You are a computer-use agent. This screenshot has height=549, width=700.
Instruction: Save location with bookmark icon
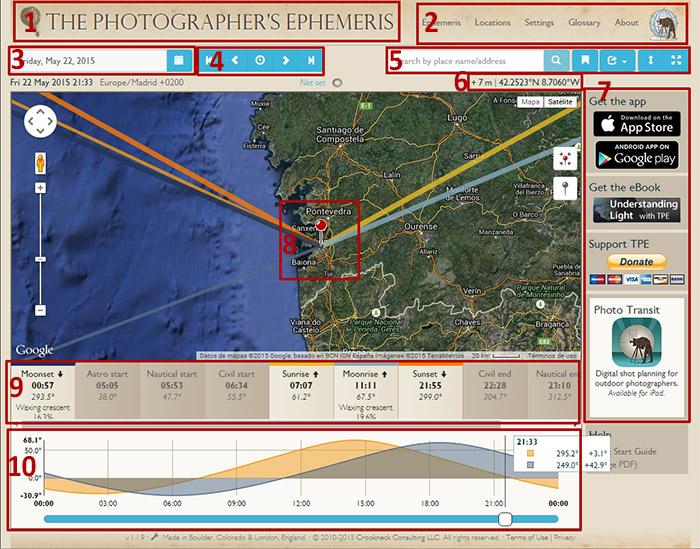click(587, 60)
